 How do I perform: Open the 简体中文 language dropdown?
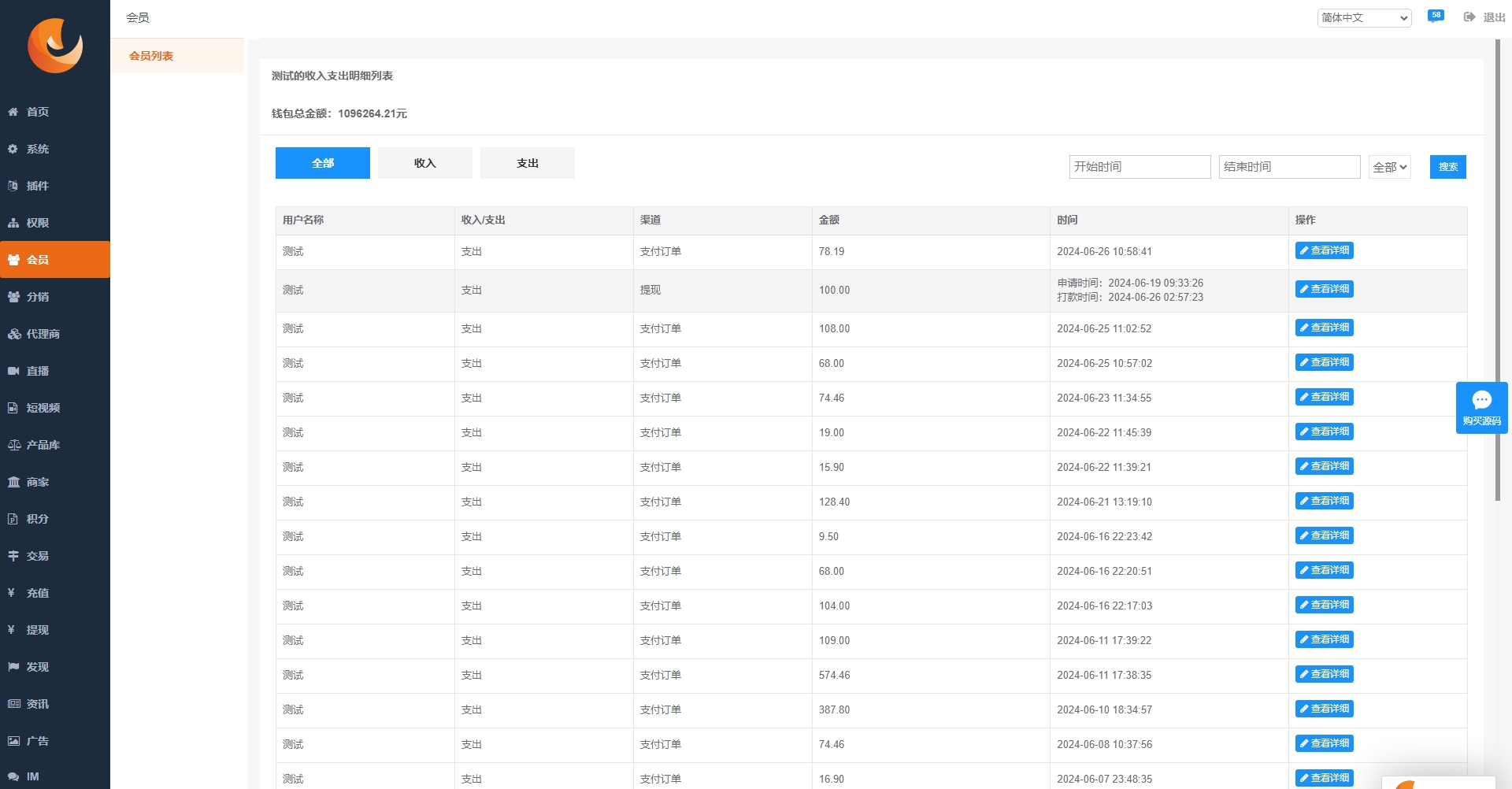1364,17
